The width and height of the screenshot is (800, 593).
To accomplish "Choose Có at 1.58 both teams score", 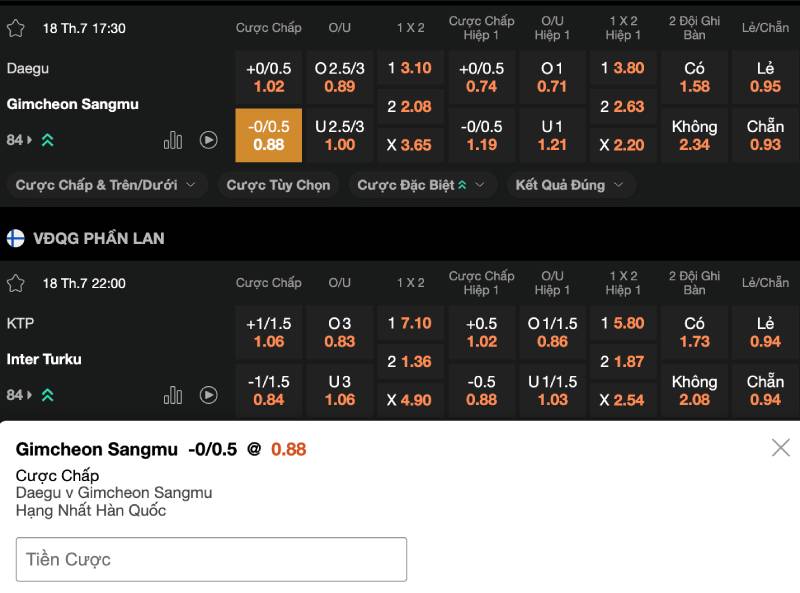I will tap(694, 77).
